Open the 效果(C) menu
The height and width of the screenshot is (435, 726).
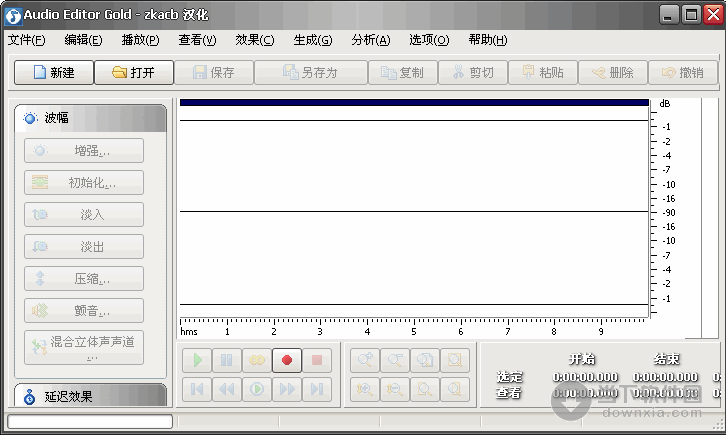[x=254, y=40]
